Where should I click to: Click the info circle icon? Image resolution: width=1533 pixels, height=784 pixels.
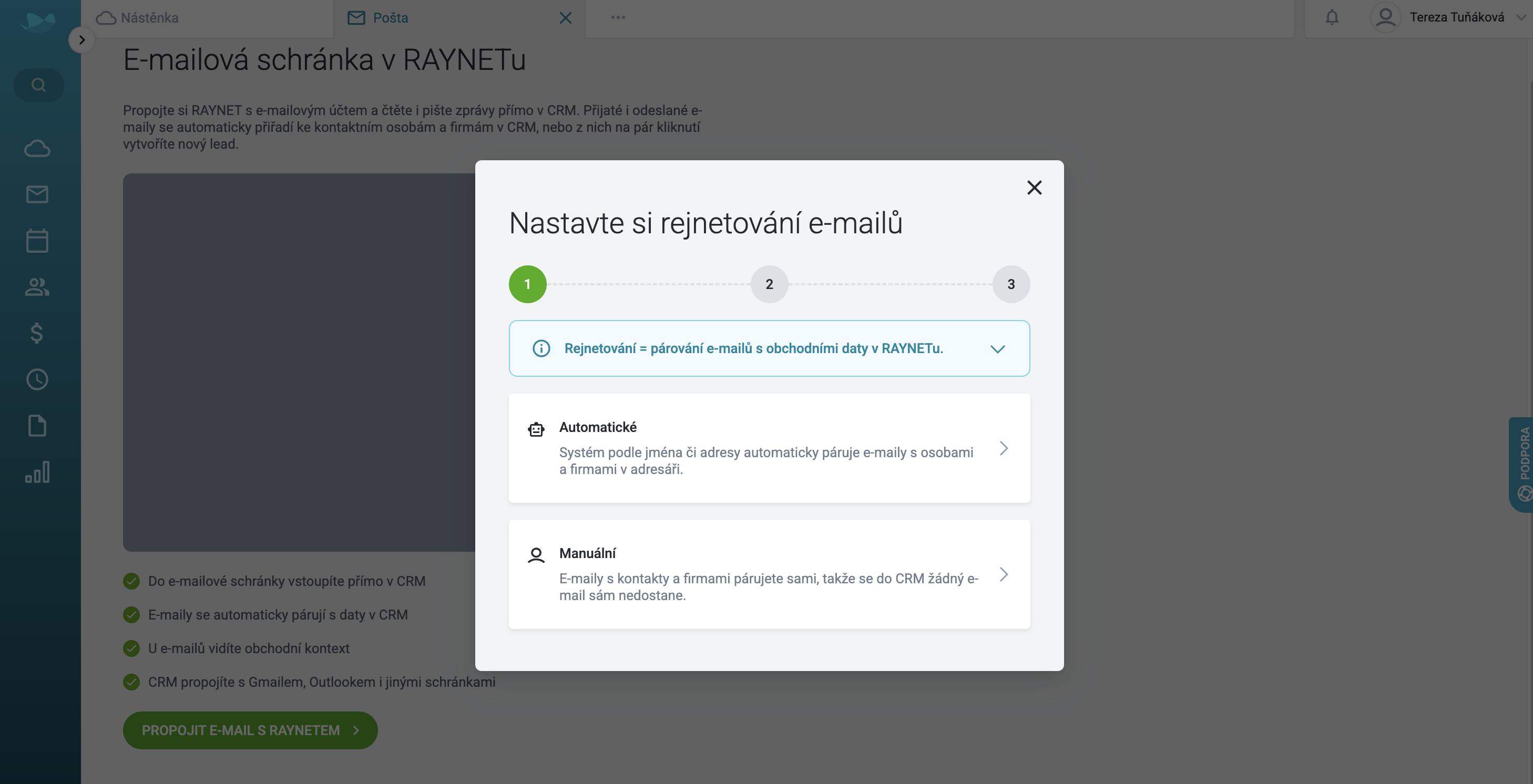coord(541,348)
